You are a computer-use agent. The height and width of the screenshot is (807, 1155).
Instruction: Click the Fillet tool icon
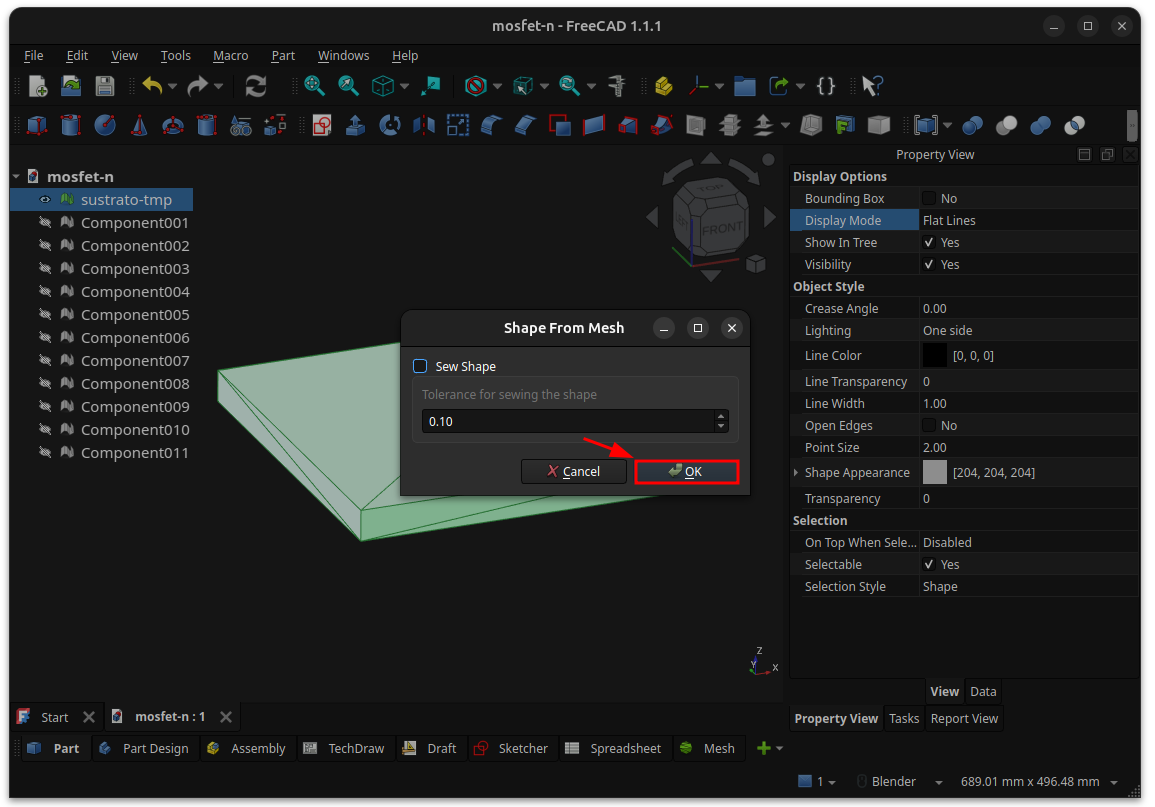491,125
